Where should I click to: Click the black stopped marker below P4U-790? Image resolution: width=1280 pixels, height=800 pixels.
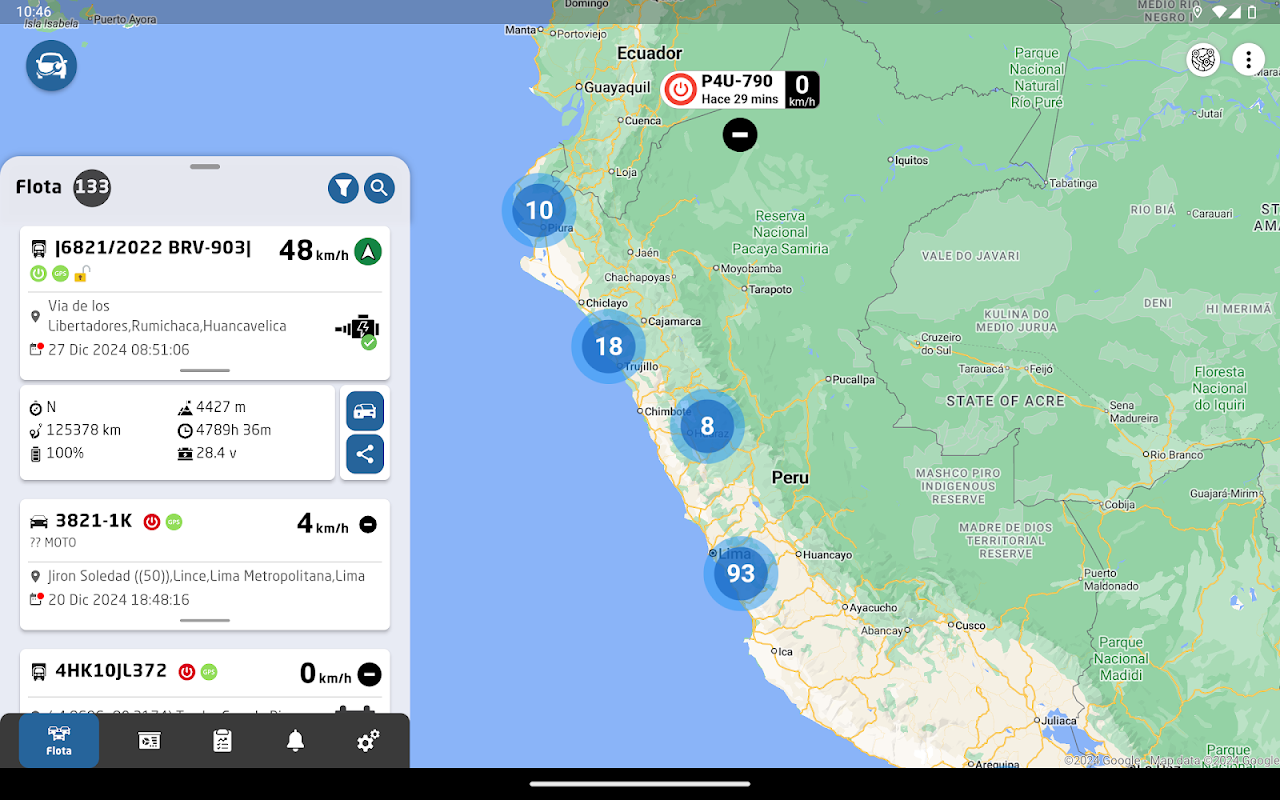[740, 134]
